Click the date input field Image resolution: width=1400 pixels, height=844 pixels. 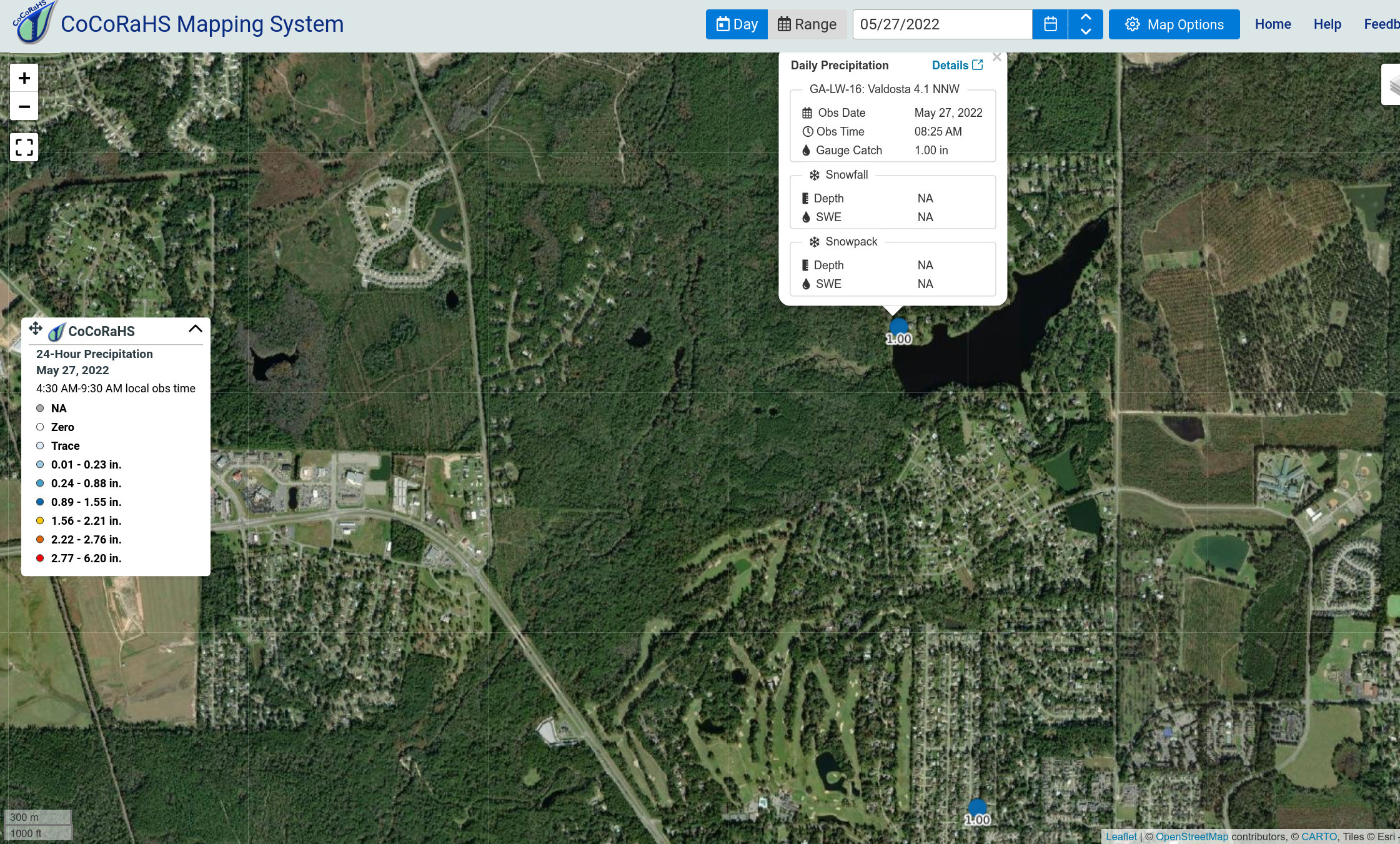[941, 24]
